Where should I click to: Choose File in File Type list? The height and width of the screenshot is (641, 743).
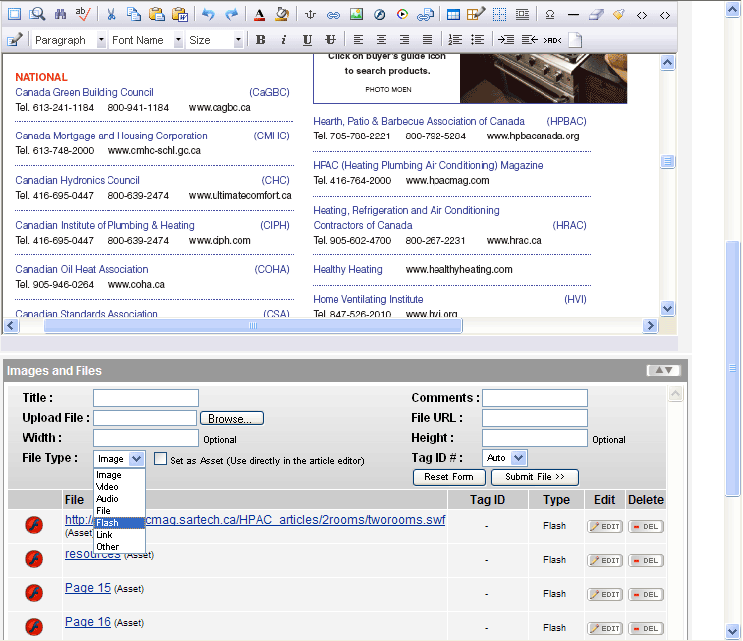(x=119, y=511)
